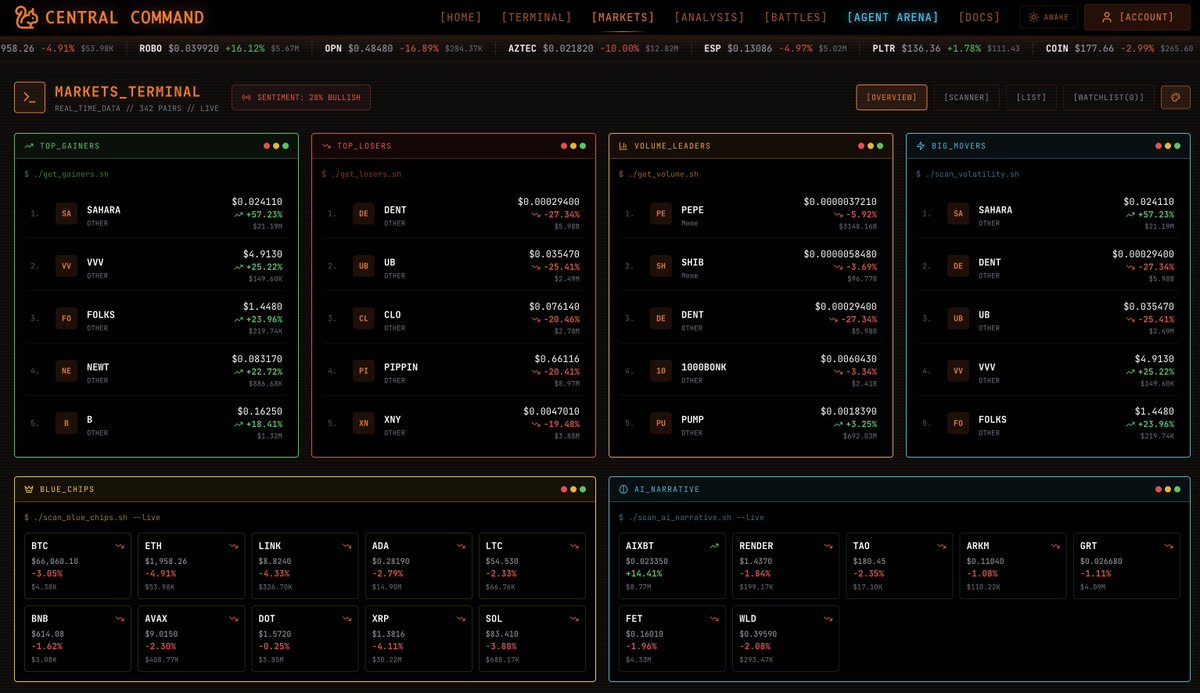Screen dimensions: 1200x693
Task: Click the yellow dot on Top Losers panel
Action: coord(573,146)
